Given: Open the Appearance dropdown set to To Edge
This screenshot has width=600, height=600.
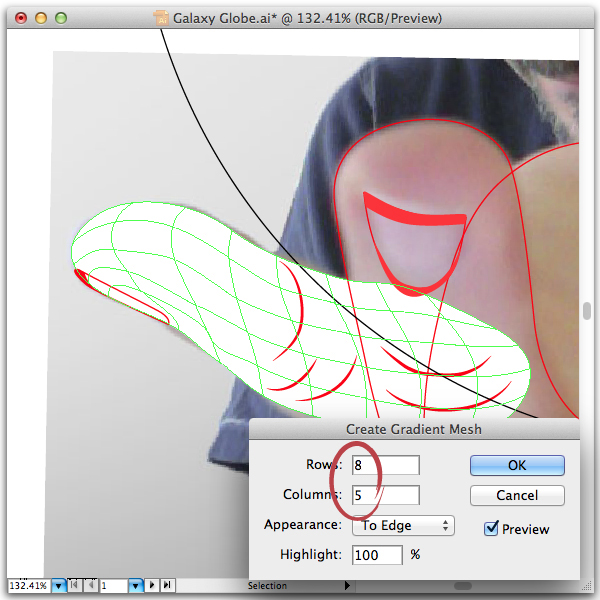Looking at the screenshot, I should 403,525.
